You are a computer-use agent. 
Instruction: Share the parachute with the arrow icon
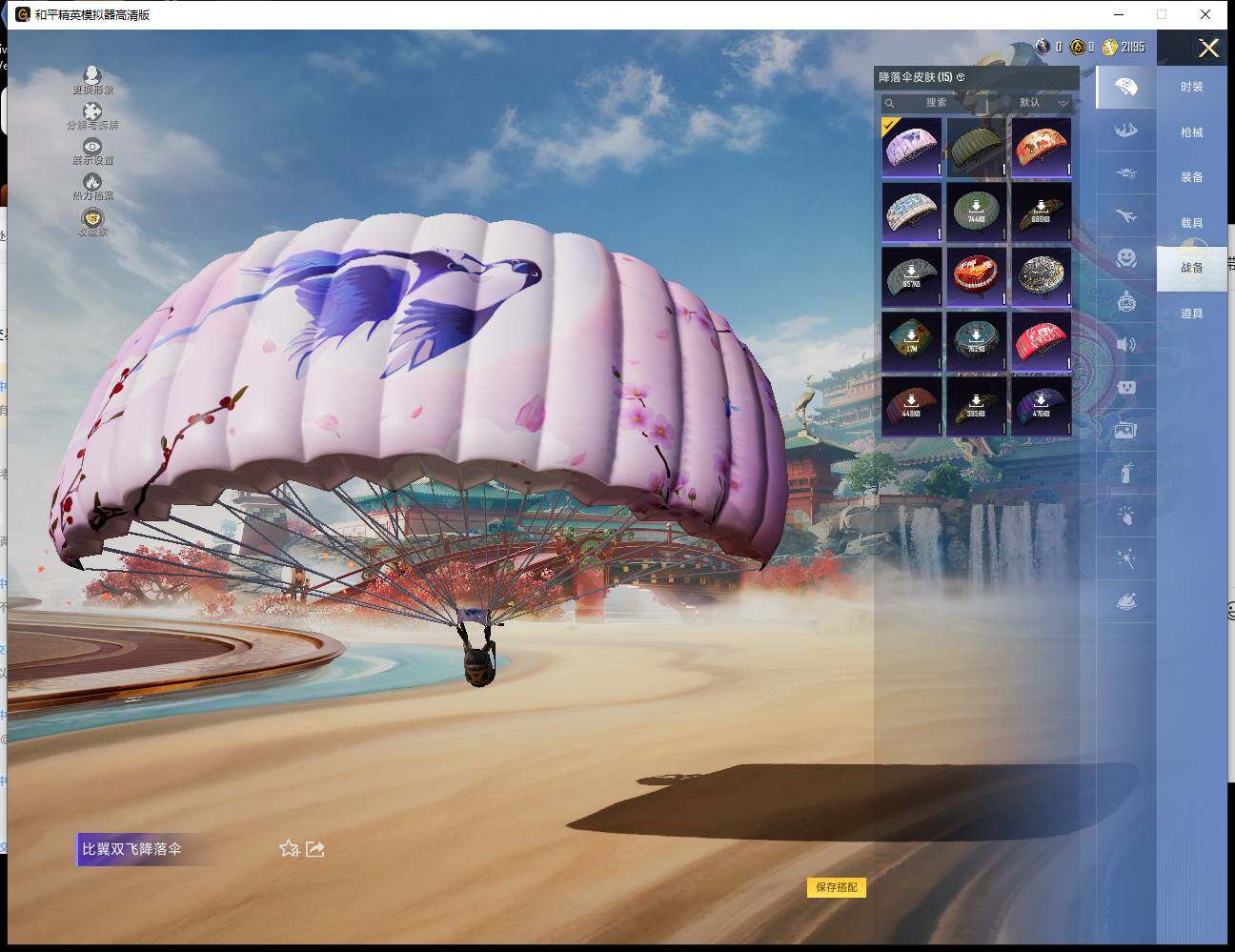tap(315, 848)
